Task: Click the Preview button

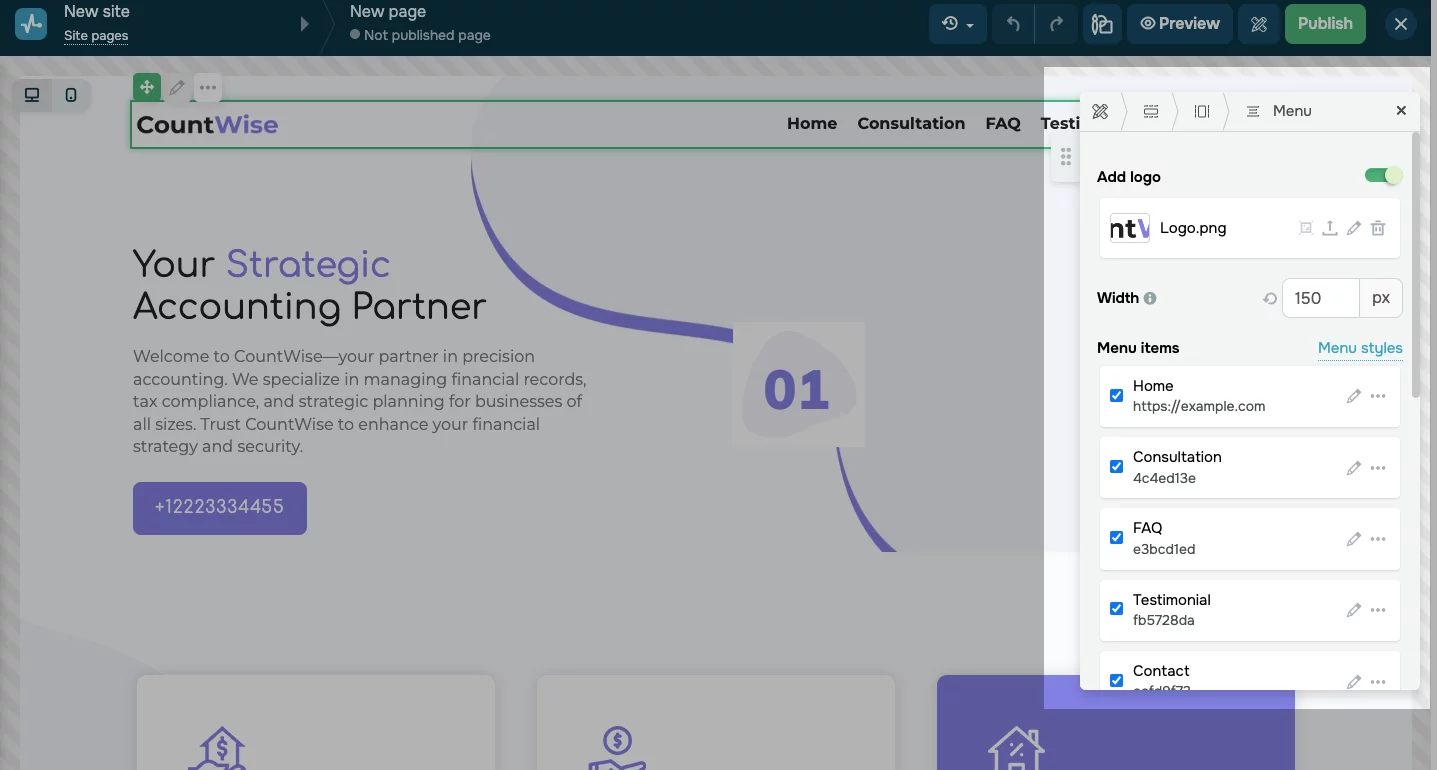Action: (x=1180, y=24)
